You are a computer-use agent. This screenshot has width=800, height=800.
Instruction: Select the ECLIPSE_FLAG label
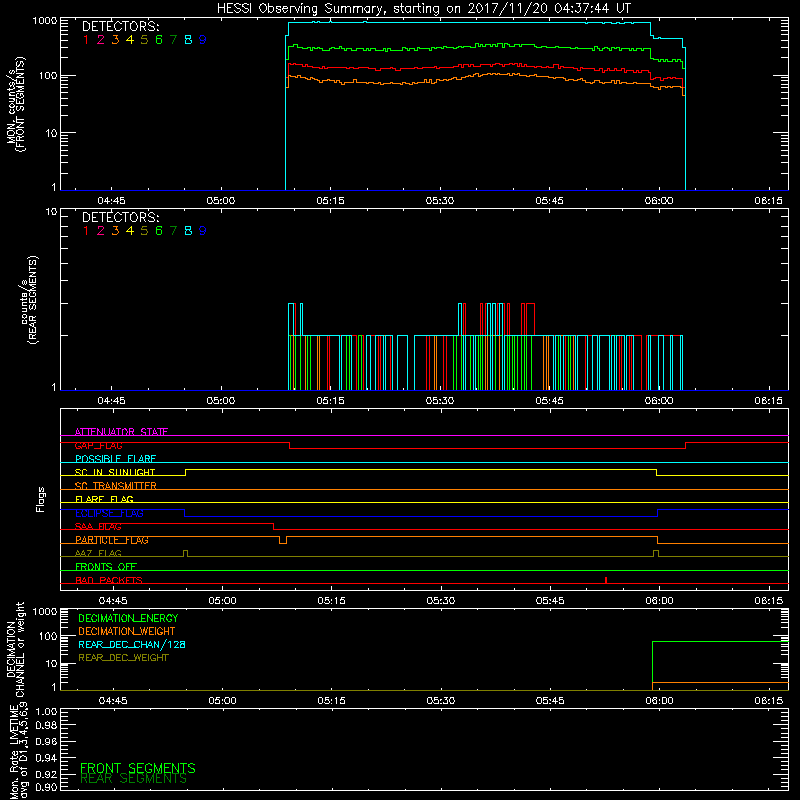click(x=109, y=513)
